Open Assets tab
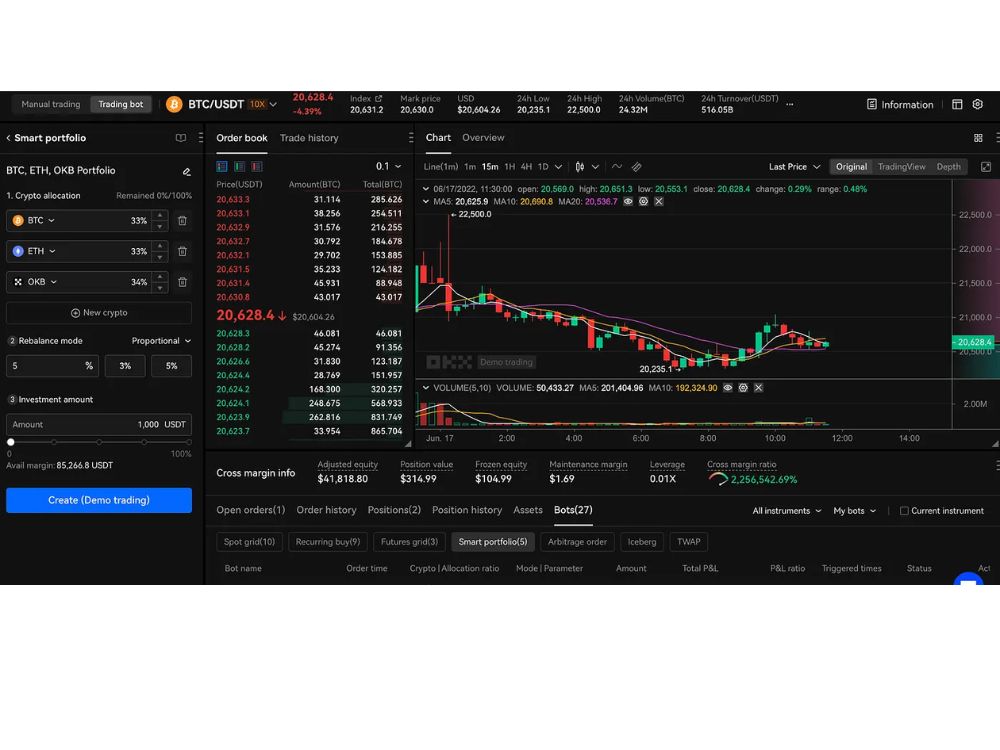Screen dimensions: 1000x750 [527, 510]
